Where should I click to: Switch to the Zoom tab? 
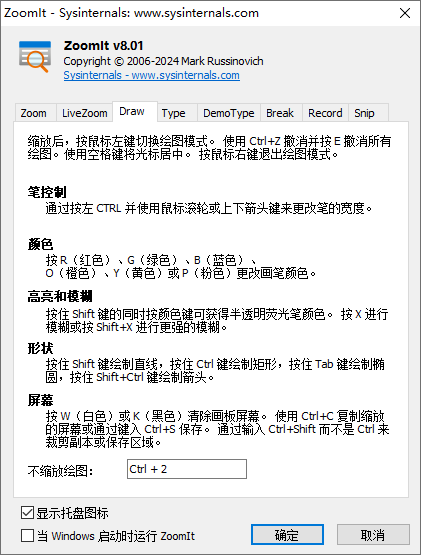34,113
